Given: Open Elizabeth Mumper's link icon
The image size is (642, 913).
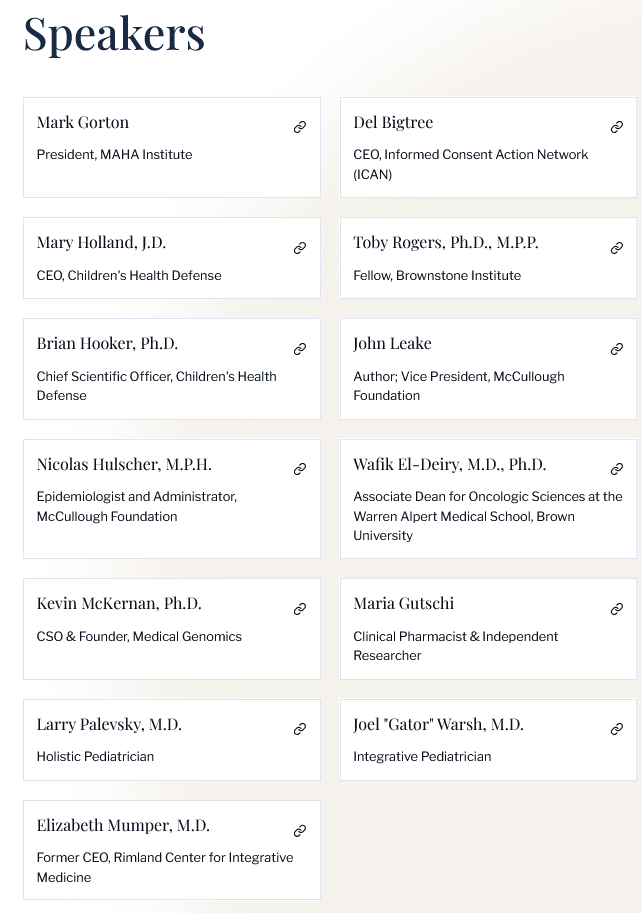Looking at the screenshot, I should tap(299, 831).
